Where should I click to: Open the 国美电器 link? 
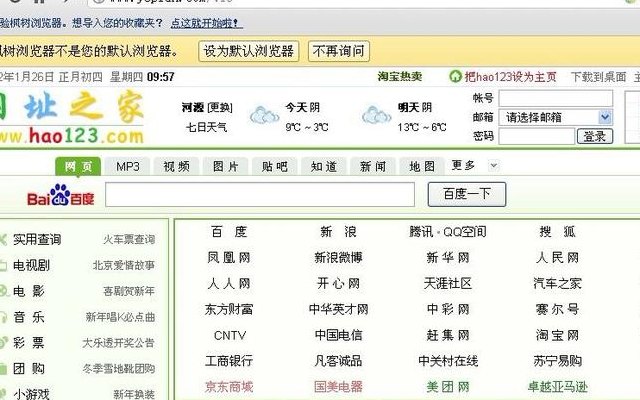pyautogui.click(x=338, y=387)
